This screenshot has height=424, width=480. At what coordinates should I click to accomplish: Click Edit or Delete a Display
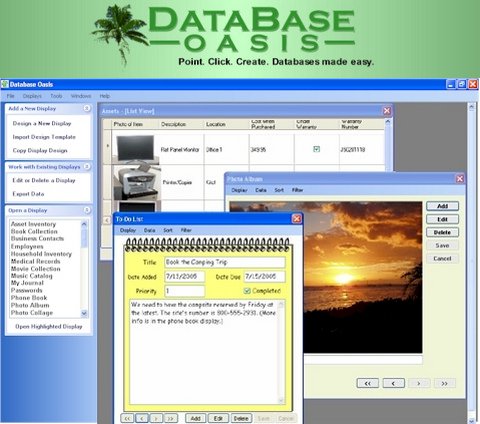[44, 180]
